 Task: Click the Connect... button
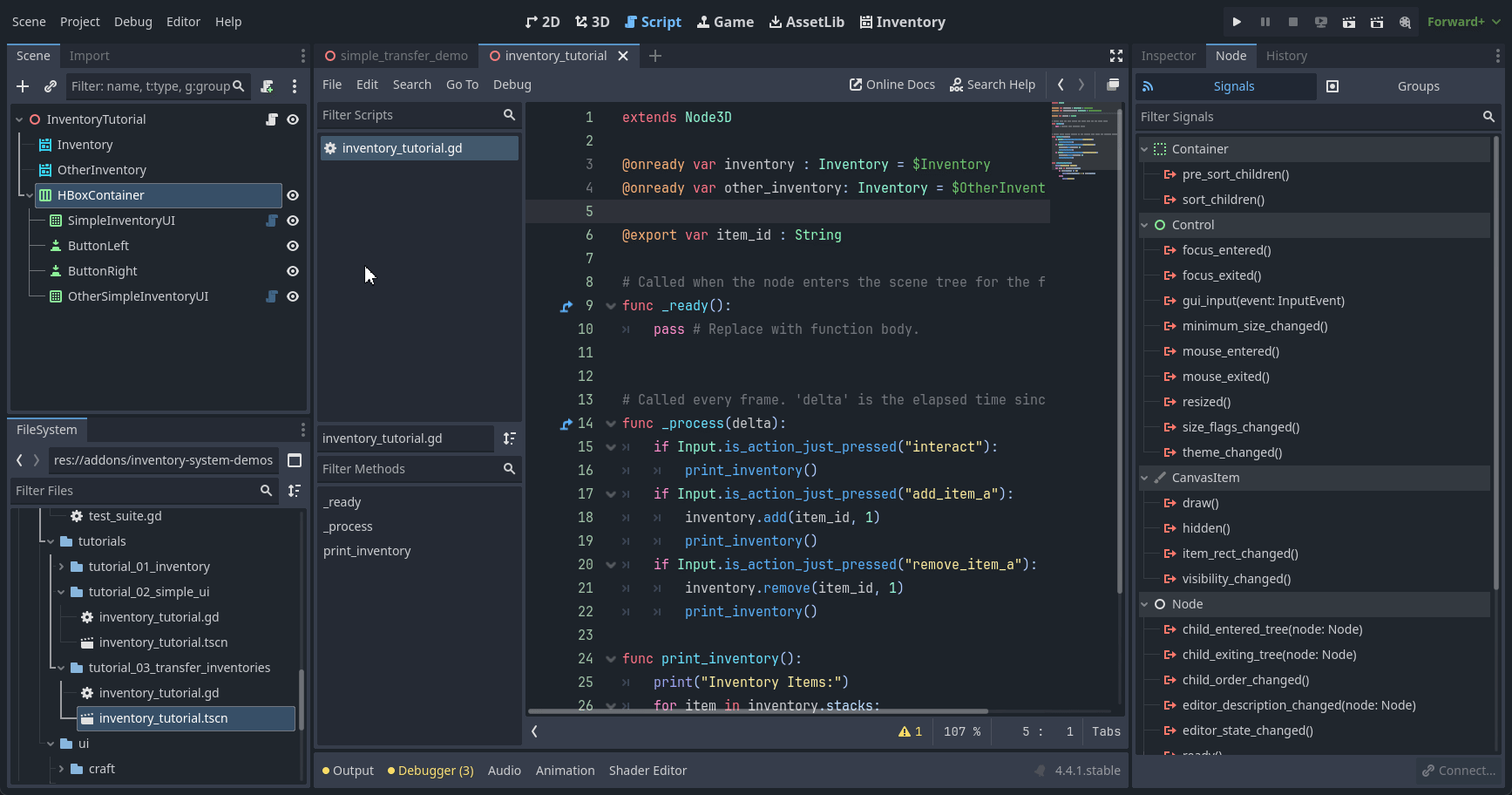point(1458,771)
